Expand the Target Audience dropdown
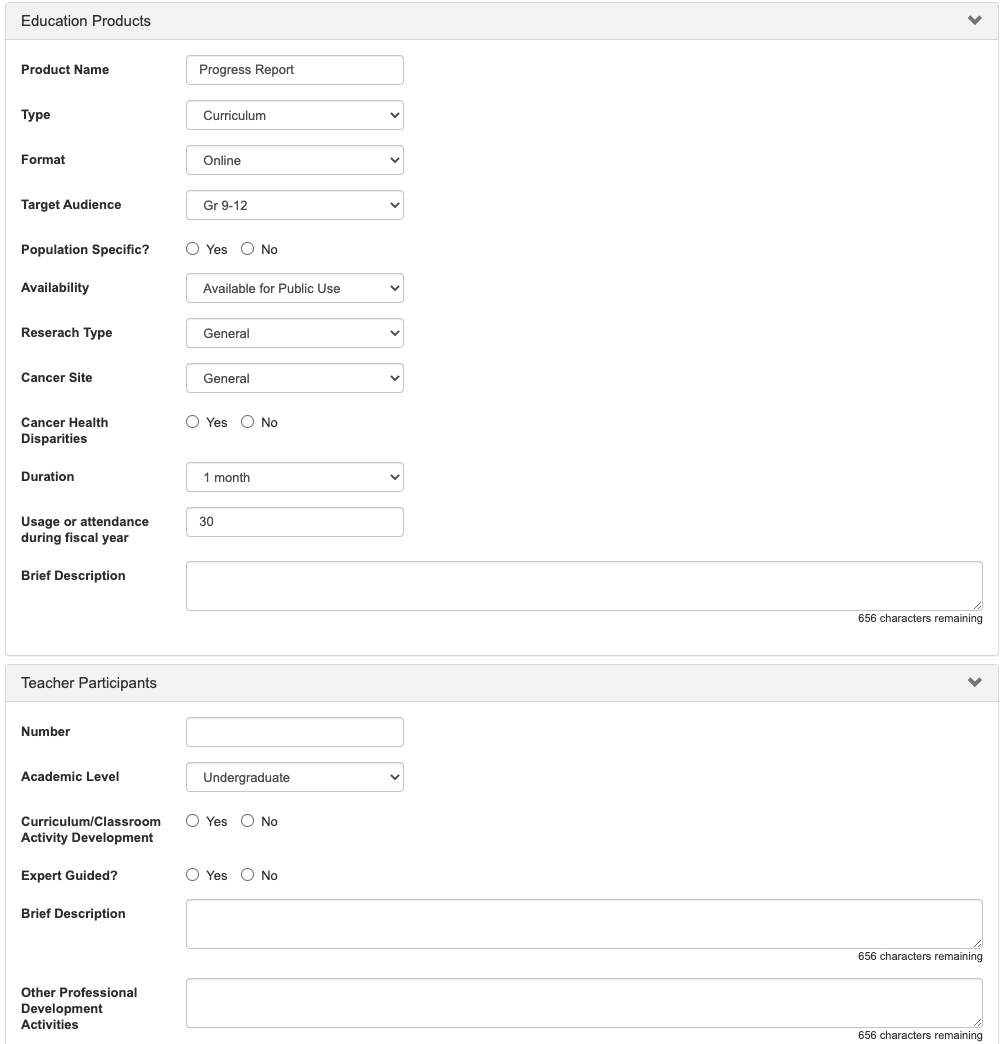The width and height of the screenshot is (1004, 1044). coord(295,205)
